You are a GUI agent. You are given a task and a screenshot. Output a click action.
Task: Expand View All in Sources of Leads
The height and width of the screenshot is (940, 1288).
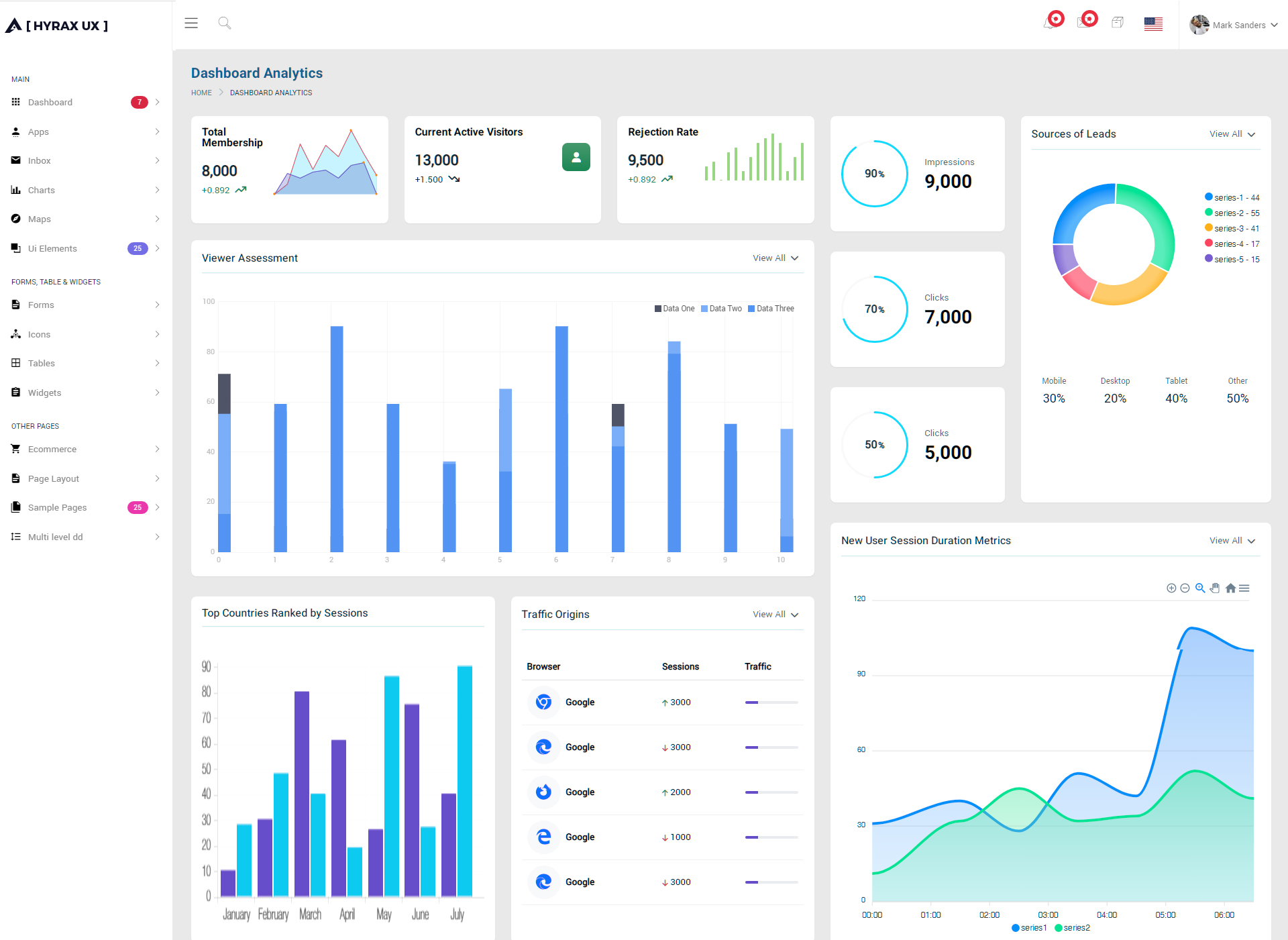(1232, 134)
